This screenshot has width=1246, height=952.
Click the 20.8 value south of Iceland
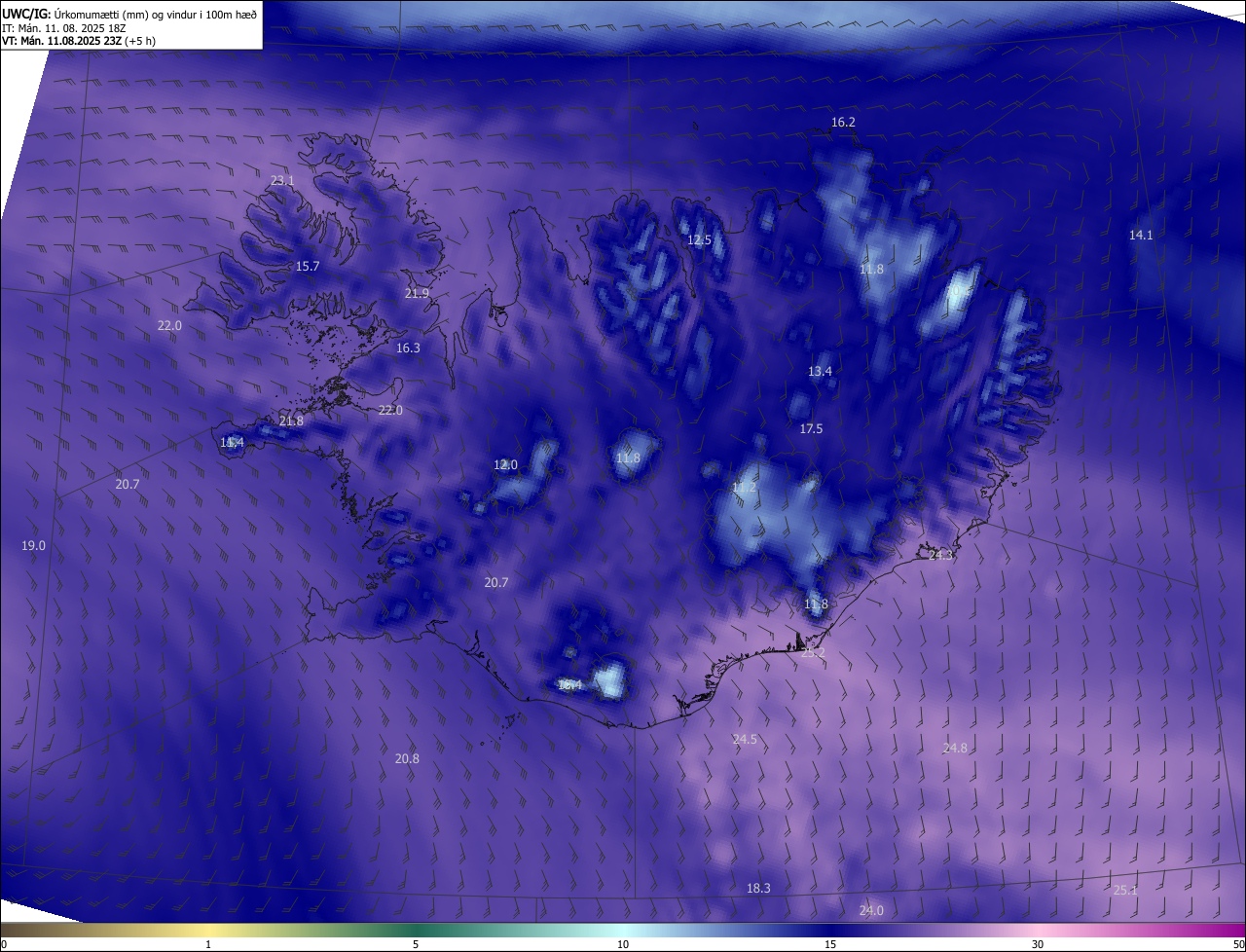(407, 759)
